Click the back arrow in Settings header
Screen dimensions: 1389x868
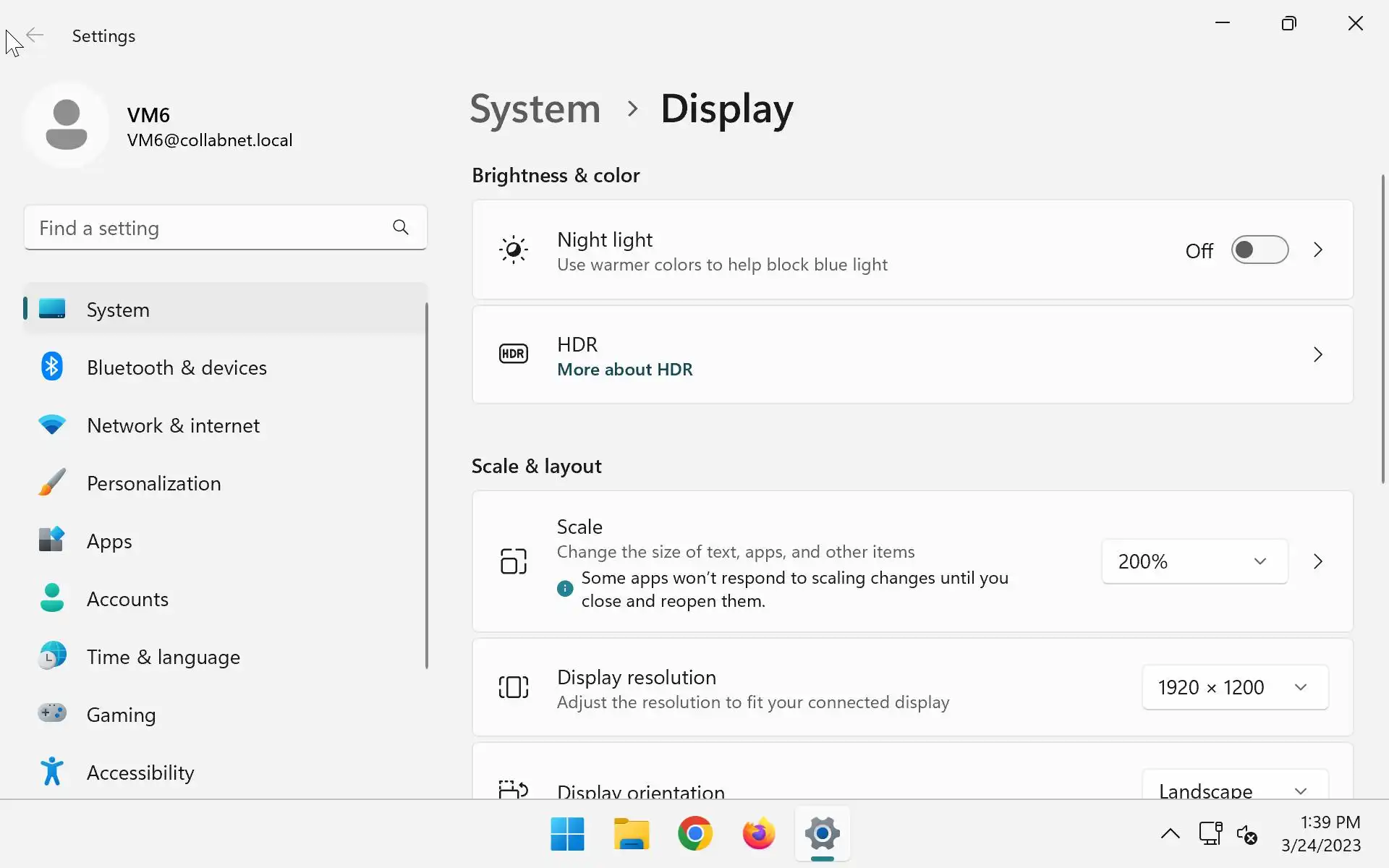(x=35, y=35)
